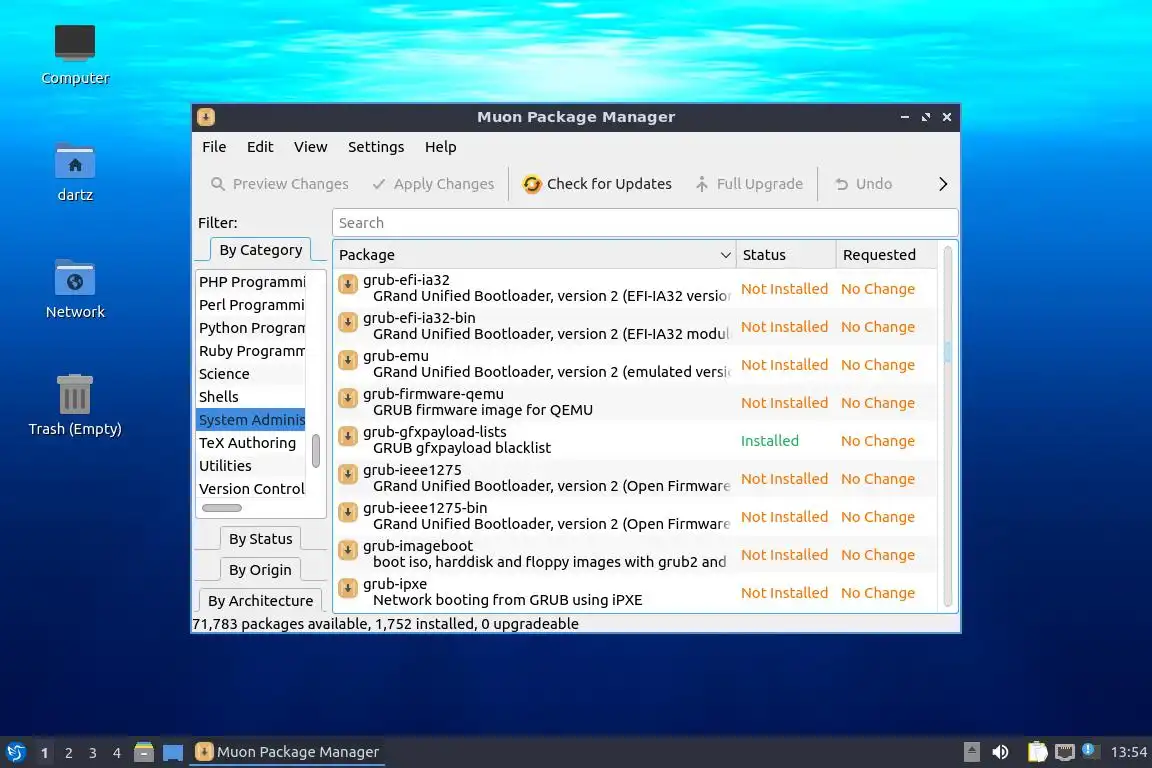Open the volume control in the system tray
Image resolution: width=1152 pixels, height=768 pixels.
(x=1001, y=752)
